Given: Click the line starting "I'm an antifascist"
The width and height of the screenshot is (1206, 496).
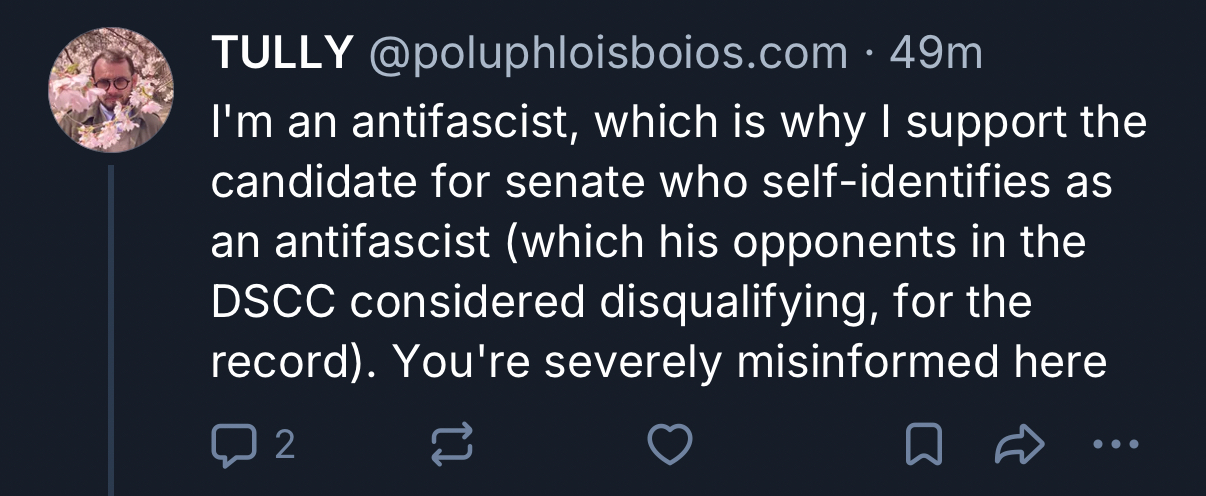Looking at the screenshot, I should (678, 124).
